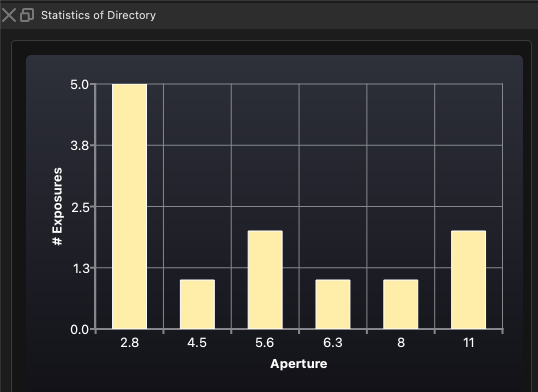Click the 2.8 x-axis label

coord(129,343)
